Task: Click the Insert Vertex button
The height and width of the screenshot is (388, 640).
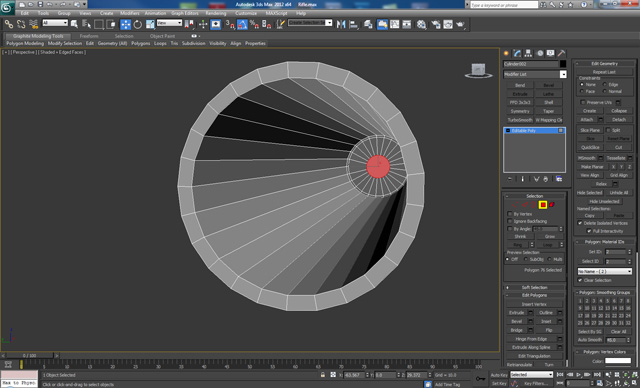Action: click(x=534, y=304)
